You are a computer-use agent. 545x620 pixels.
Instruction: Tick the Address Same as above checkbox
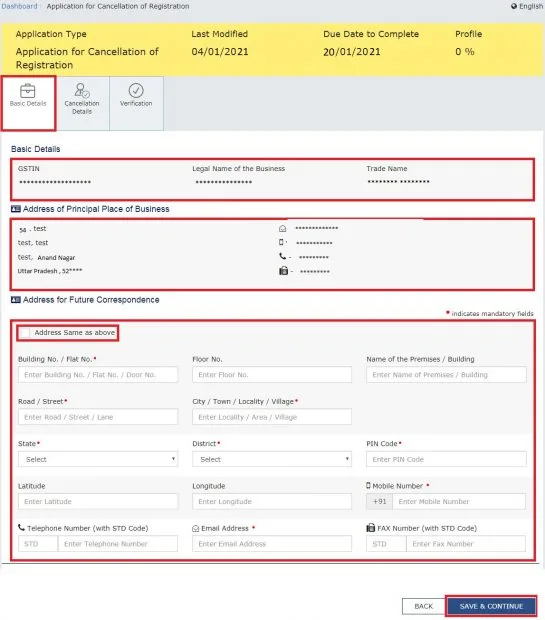tap(25, 333)
